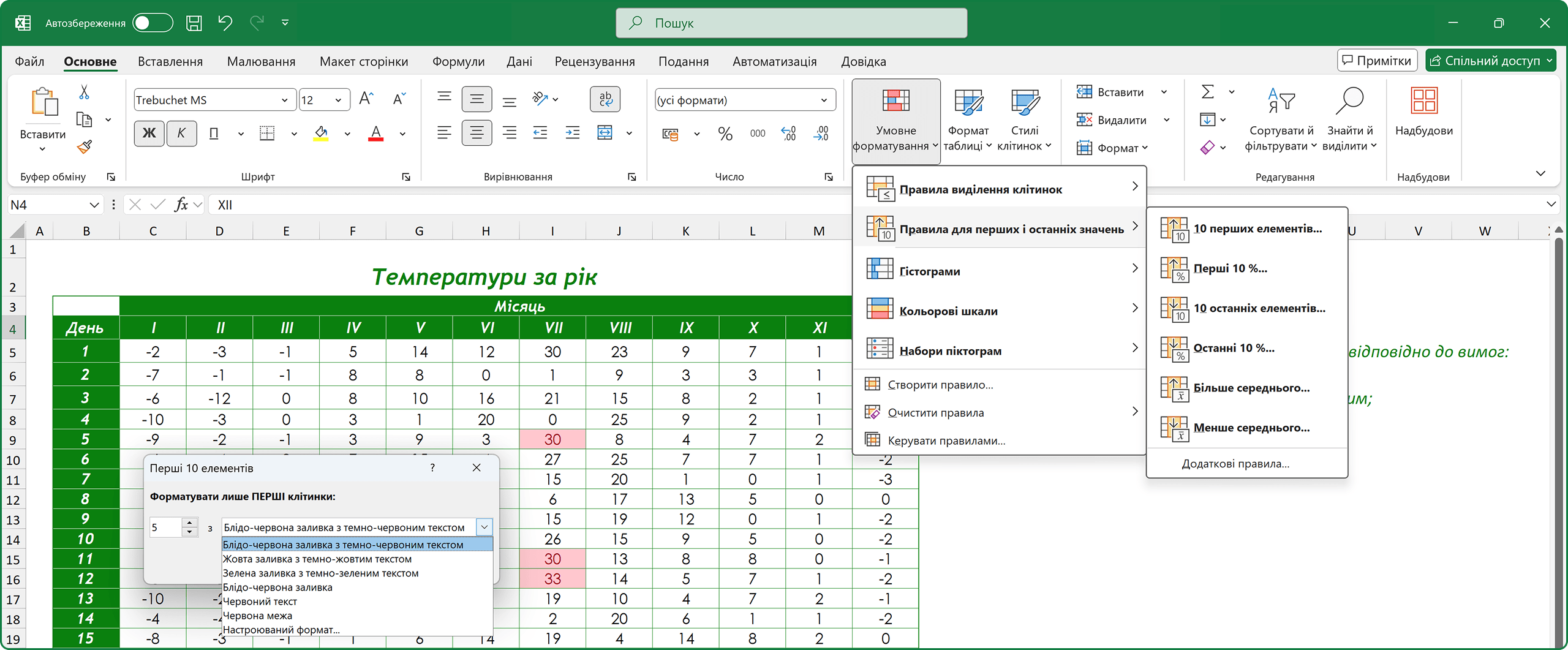Click the Increase Font Size icon
Image resolution: width=1568 pixels, height=650 pixels.
click(x=366, y=99)
